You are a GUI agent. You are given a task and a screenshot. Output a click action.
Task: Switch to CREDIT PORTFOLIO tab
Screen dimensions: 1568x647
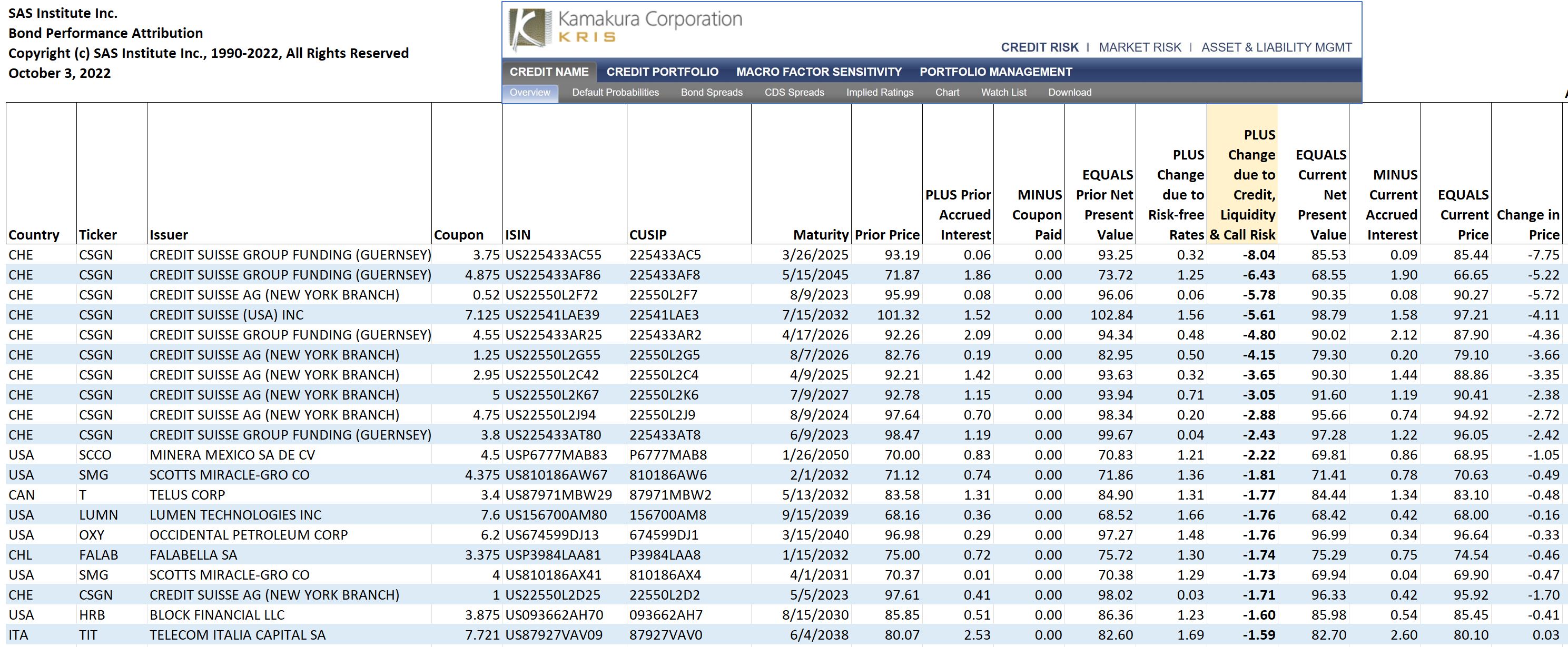[x=662, y=72]
